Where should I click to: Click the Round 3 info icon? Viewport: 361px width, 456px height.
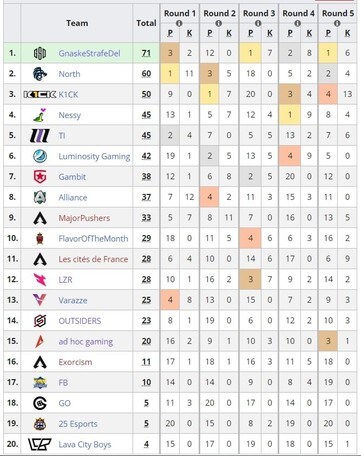258,23
